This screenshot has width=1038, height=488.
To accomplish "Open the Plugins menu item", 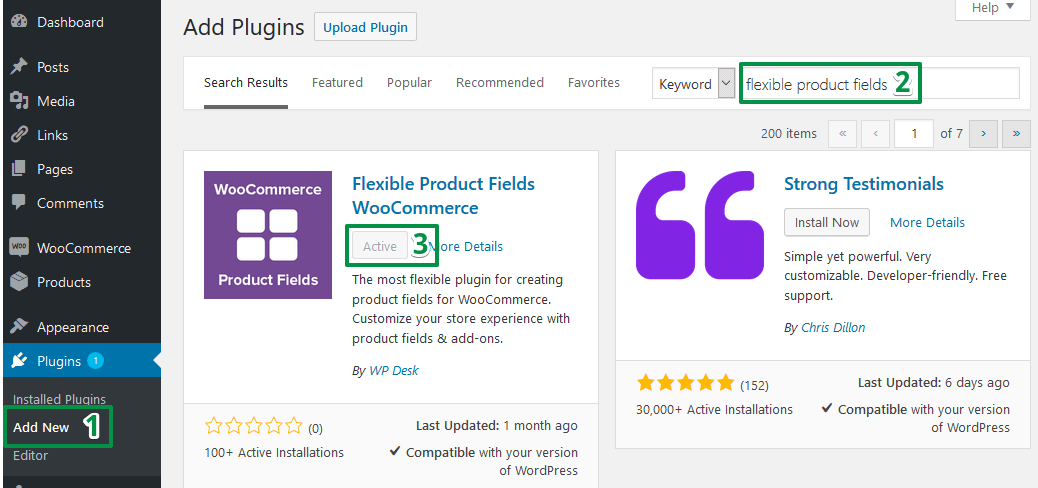I will click(x=81, y=361).
